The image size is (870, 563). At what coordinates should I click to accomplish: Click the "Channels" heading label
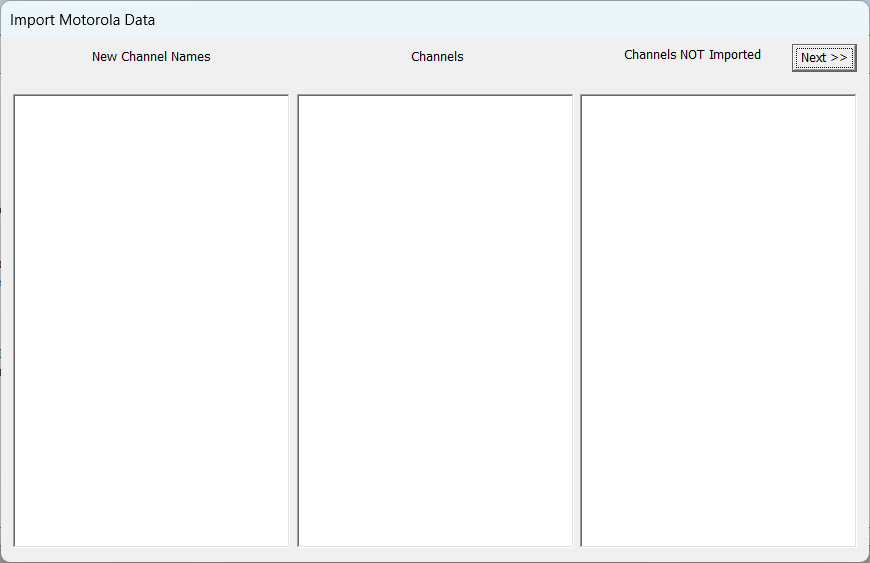[x=437, y=57]
